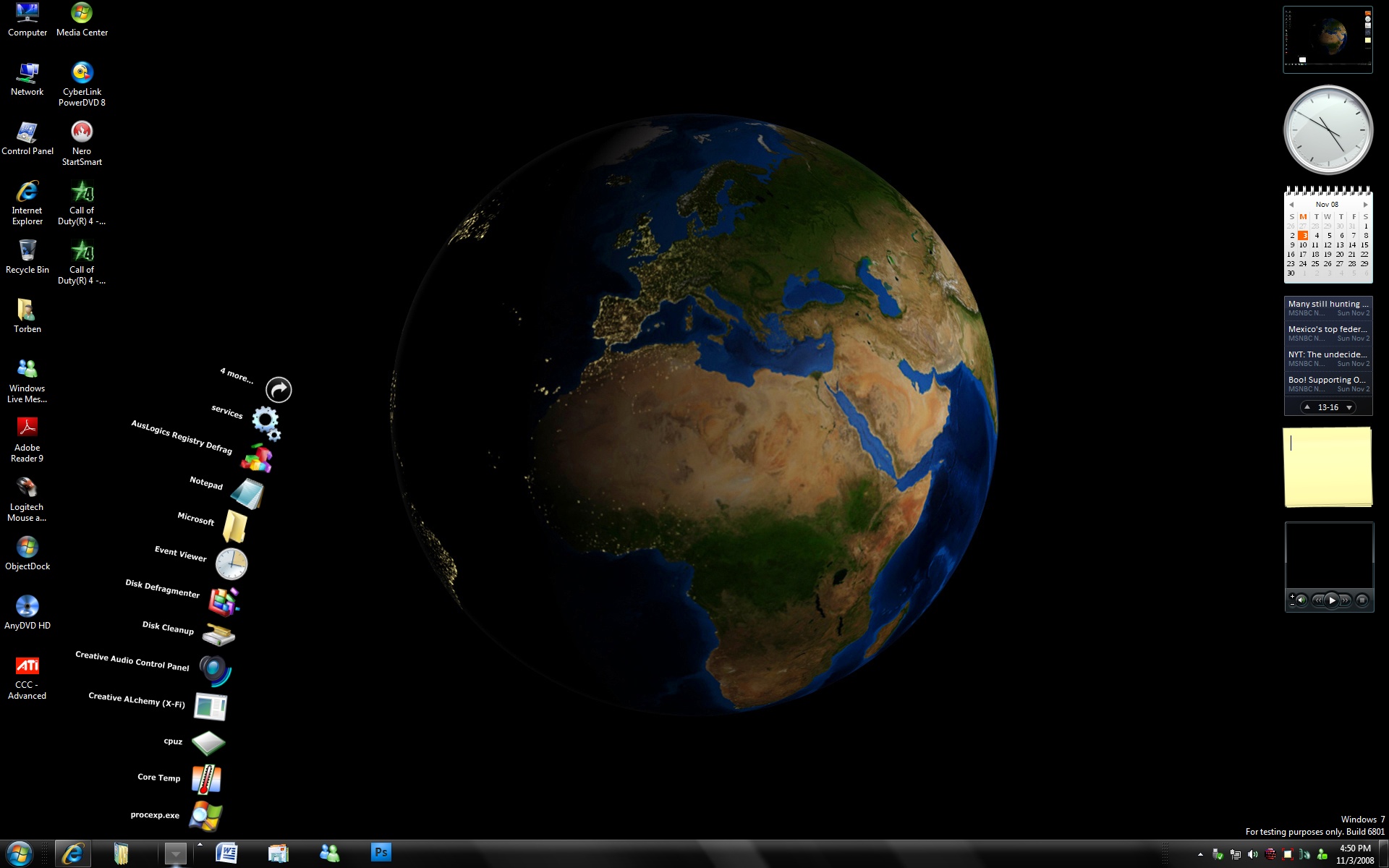Open AnyDVD HD desktop icon
Viewport: 1389px width, 868px height.
pyautogui.click(x=27, y=612)
